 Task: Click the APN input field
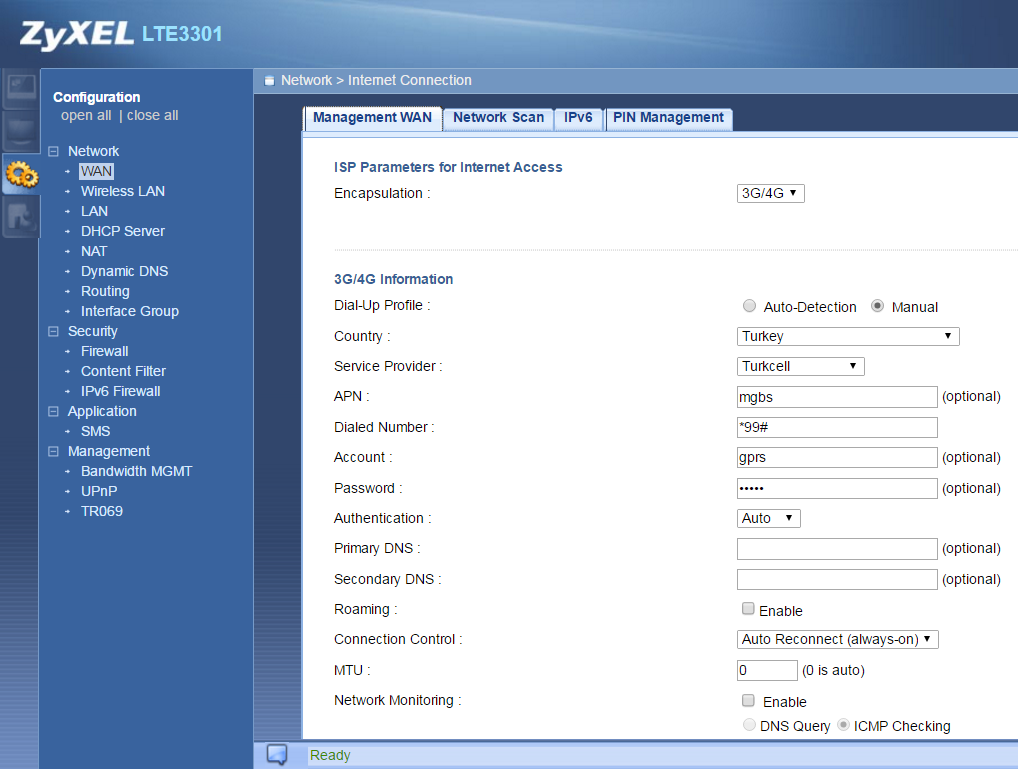click(x=837, y=397)
